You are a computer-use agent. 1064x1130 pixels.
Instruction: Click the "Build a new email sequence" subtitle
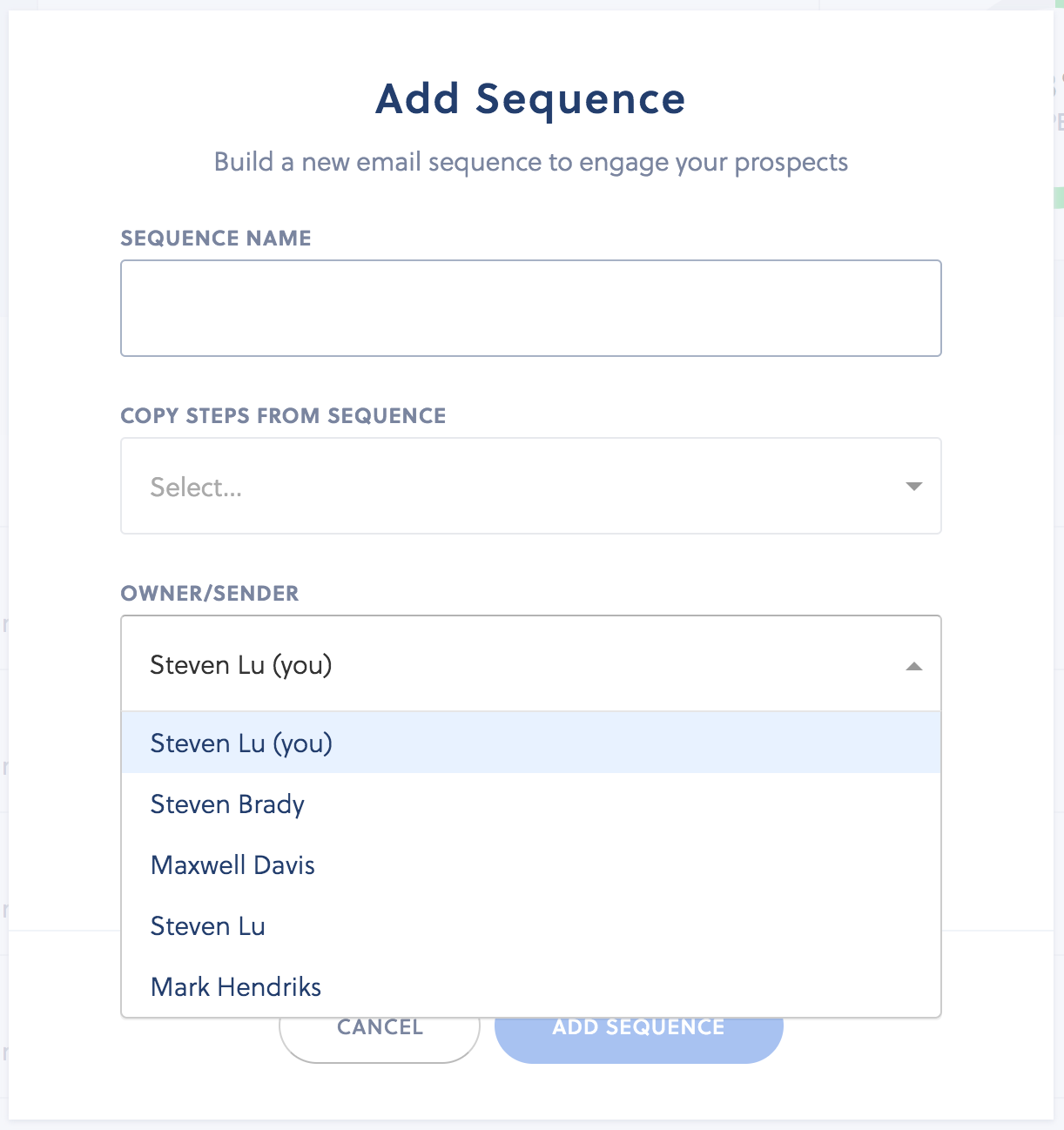[x=530, y=163]
